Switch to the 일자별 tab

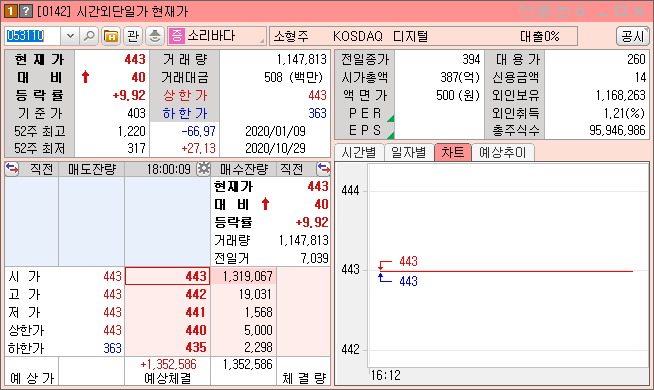click(409, 152)
